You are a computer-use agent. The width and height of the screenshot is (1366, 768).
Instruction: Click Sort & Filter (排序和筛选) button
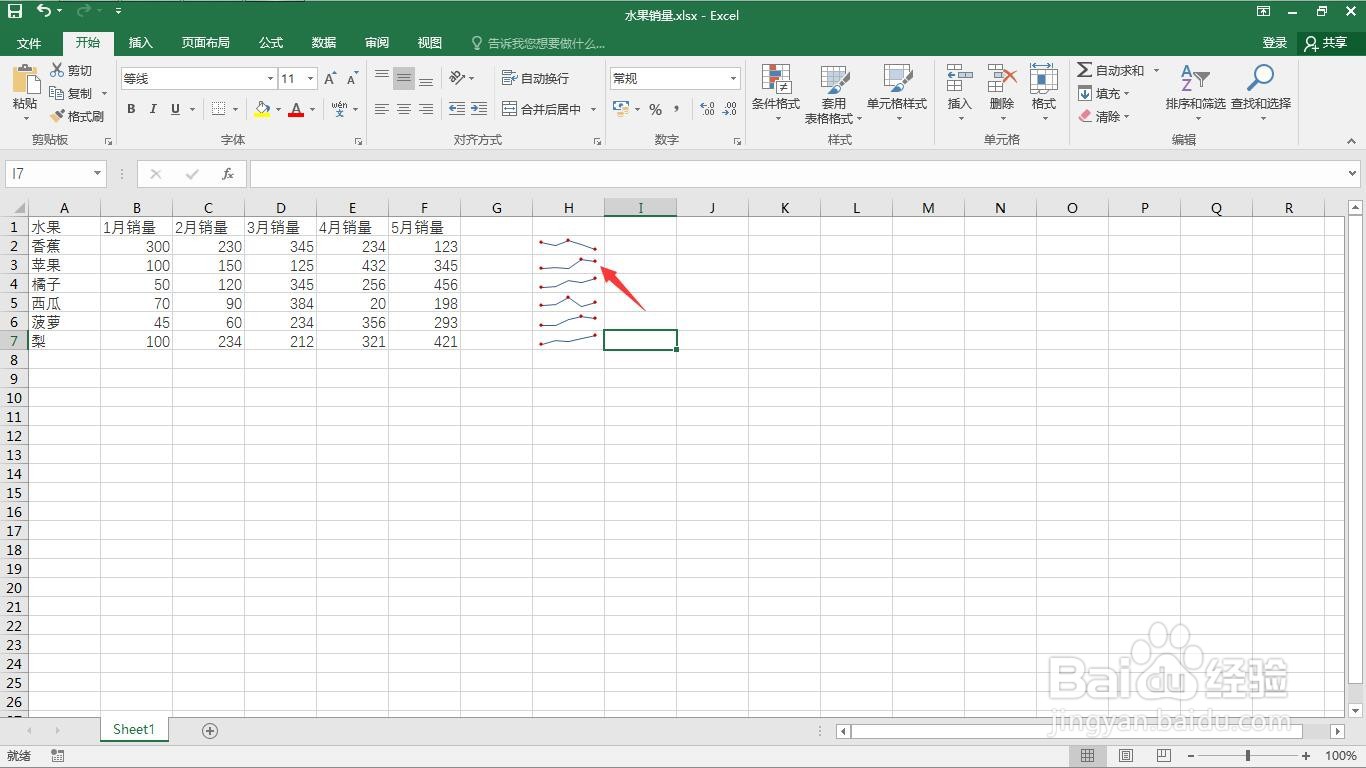1195,90
